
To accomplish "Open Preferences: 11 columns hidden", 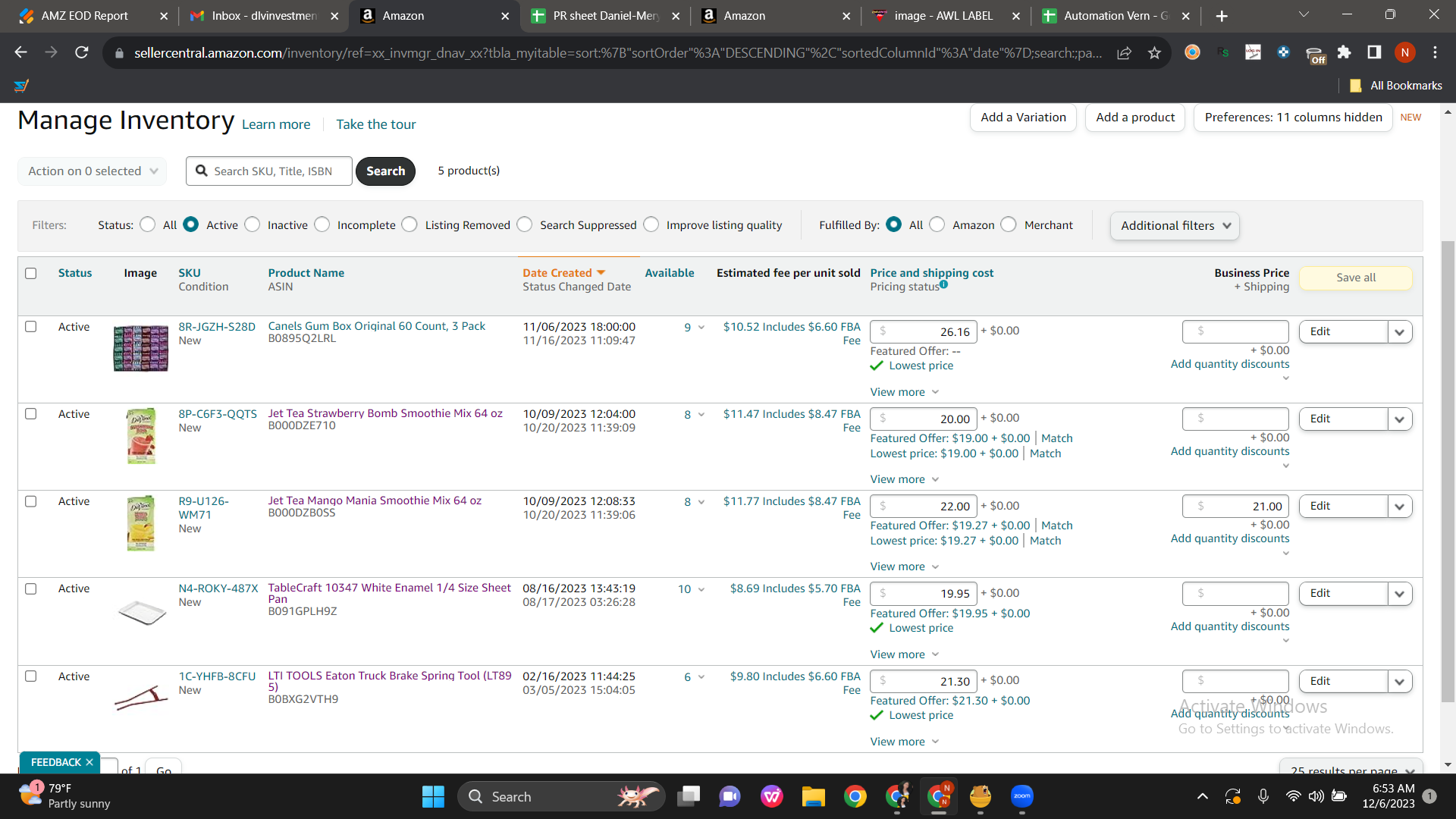I will 1293,118.
